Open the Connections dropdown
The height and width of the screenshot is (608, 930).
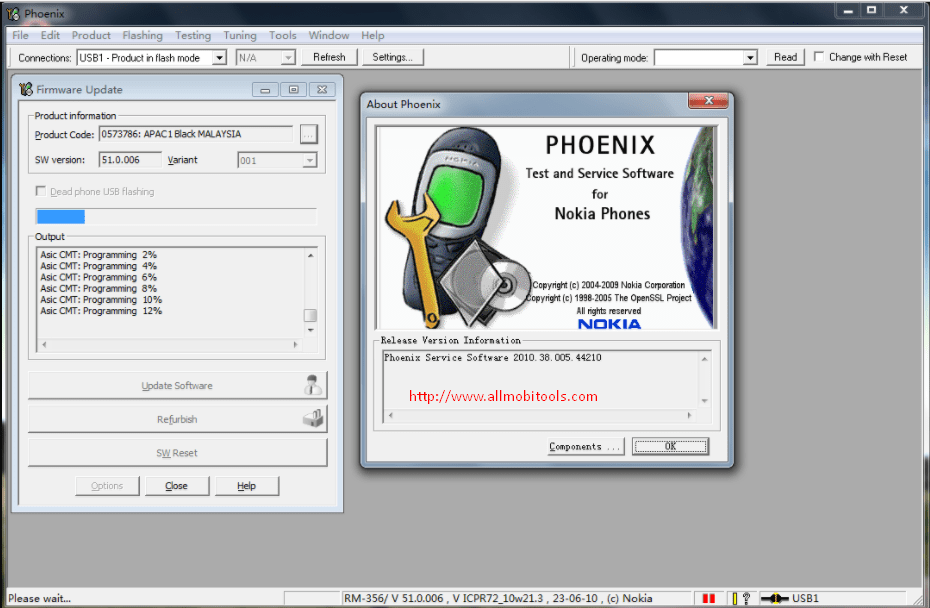pyautogui.click(x=219, y=58)
